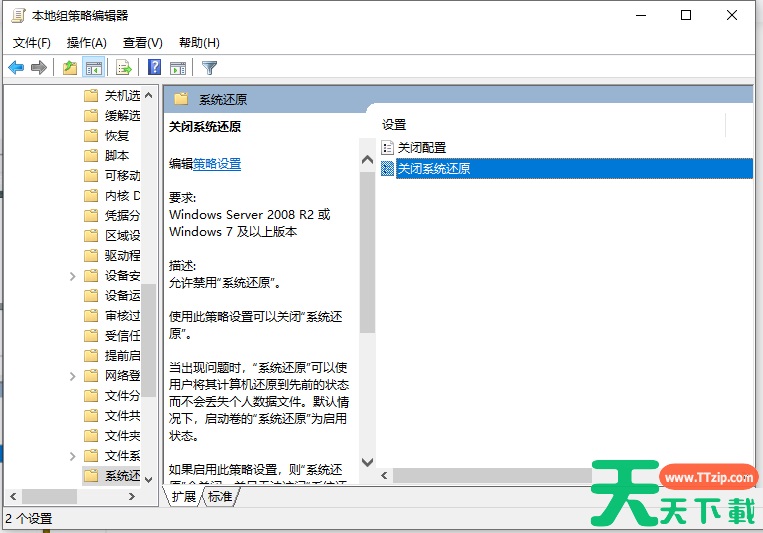
Task: Open the 文件(F) menu
Action: [32, 43]
